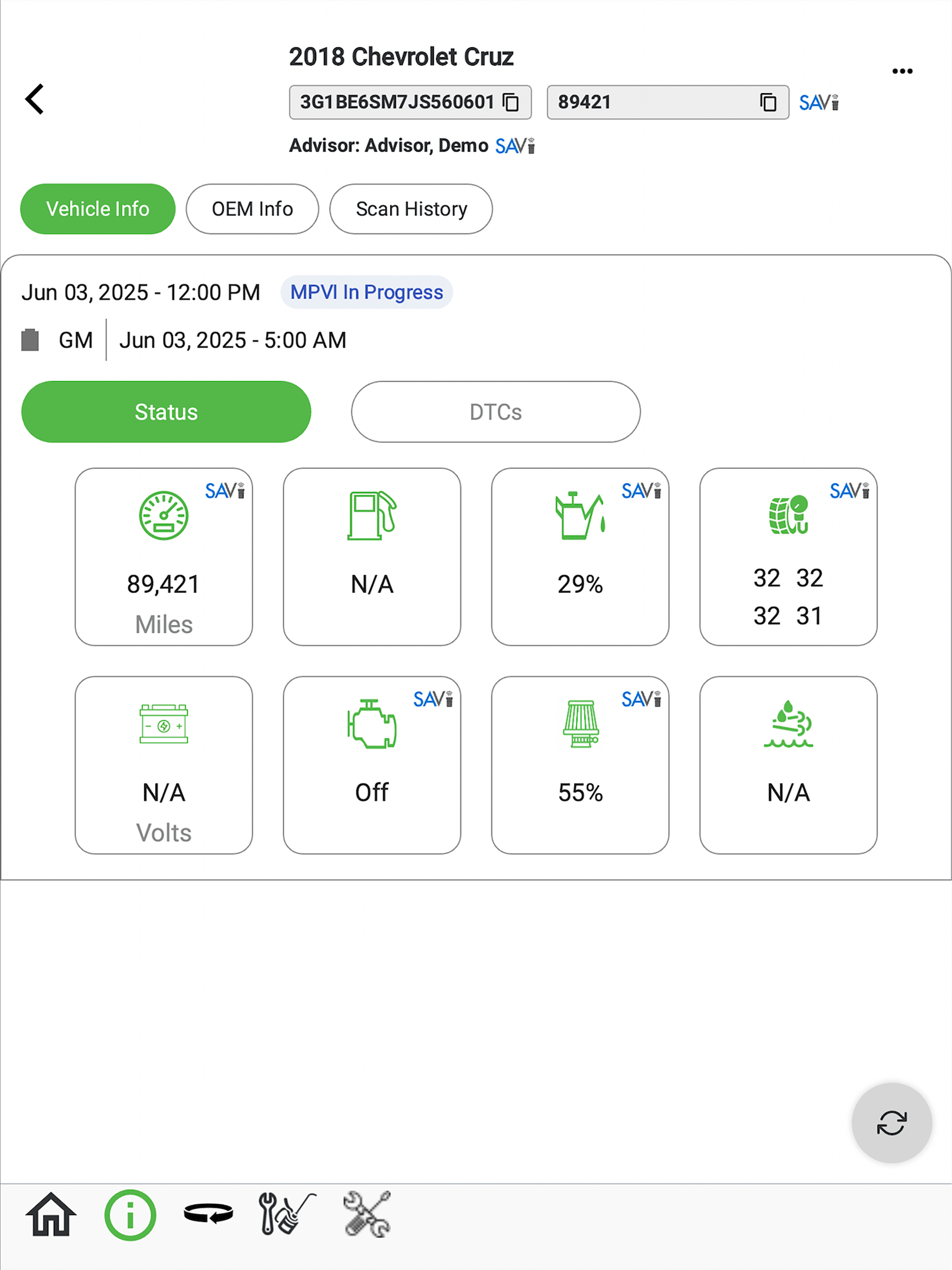Select the green info icon in bottom bar
The width and height of the screenshot is (952, 1270).
click(130, 1215)
